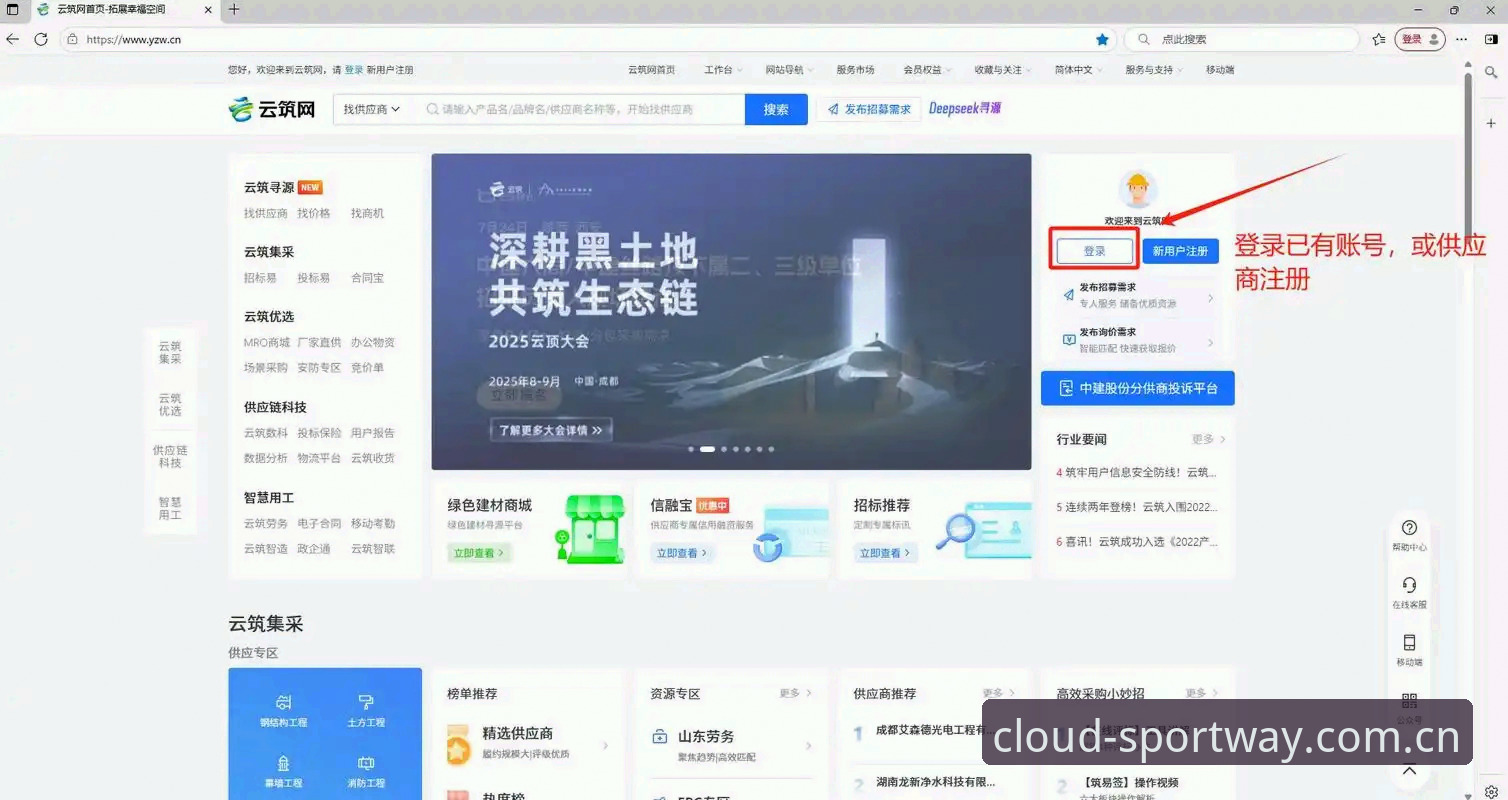This screenshot has height=800, width=1508.
Task: Click 立即查看 under 绿色建材商城
Action: [479, 552]
